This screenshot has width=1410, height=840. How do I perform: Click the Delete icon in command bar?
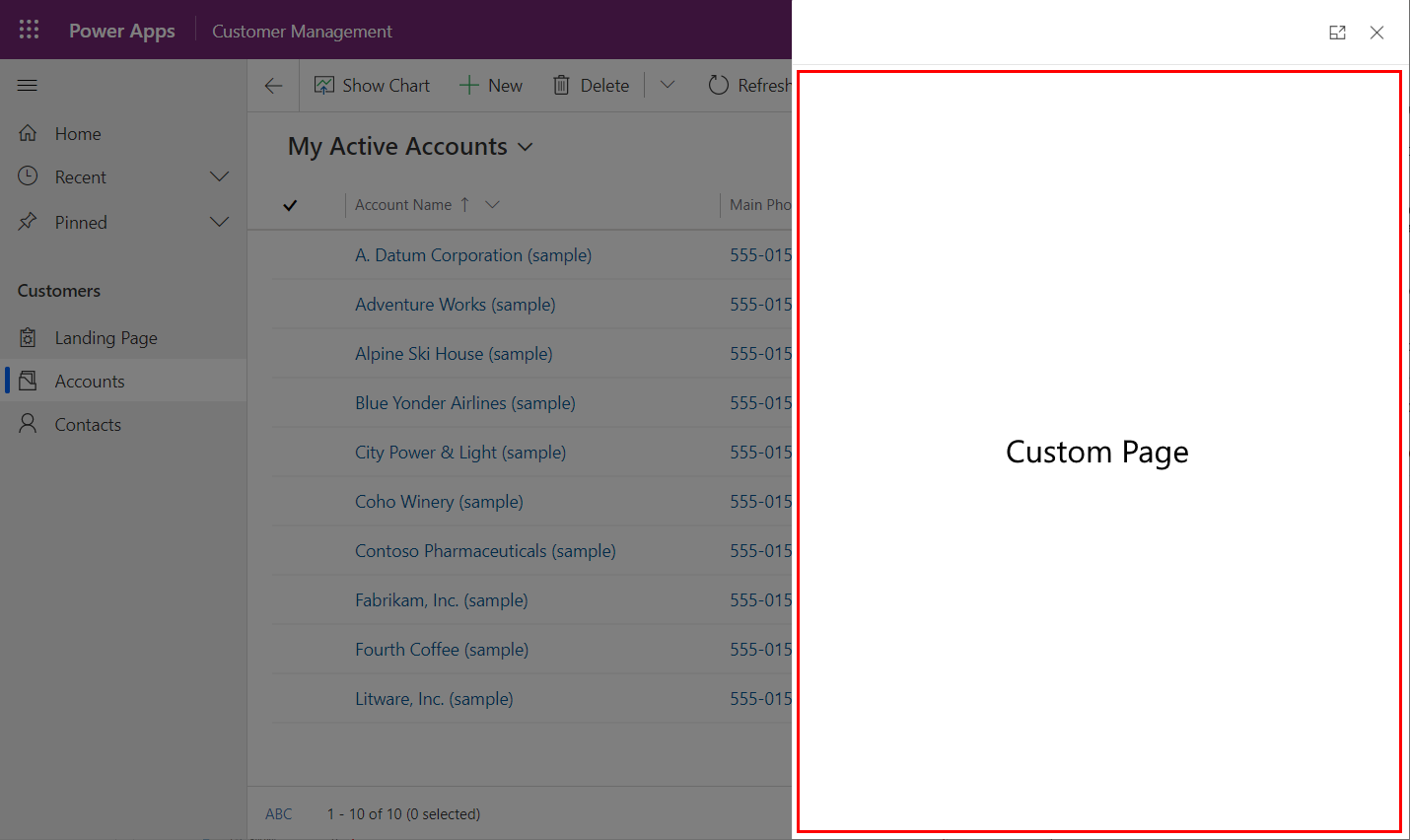point(564,85)
